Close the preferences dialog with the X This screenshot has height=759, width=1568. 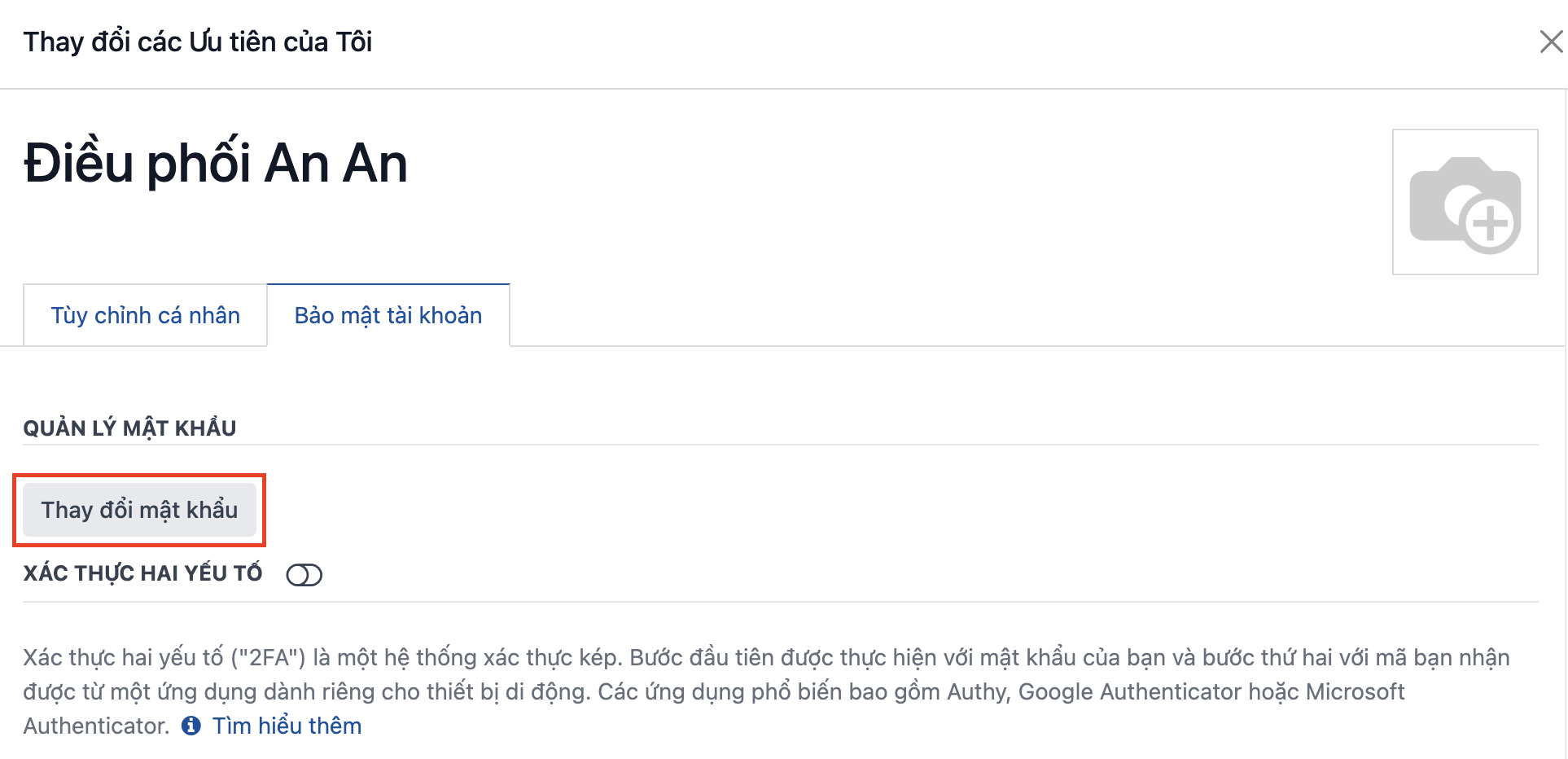click(1552, 42)
